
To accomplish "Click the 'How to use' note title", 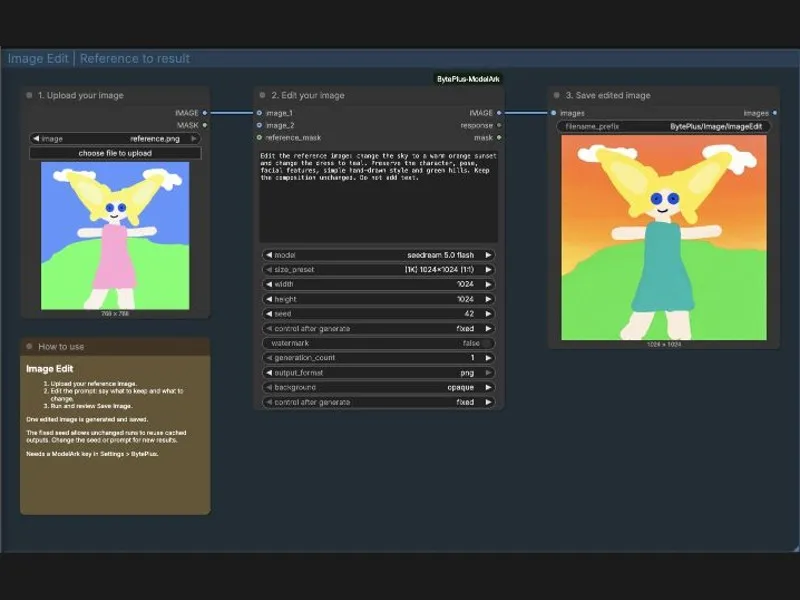I will click(x=61, y=346).
